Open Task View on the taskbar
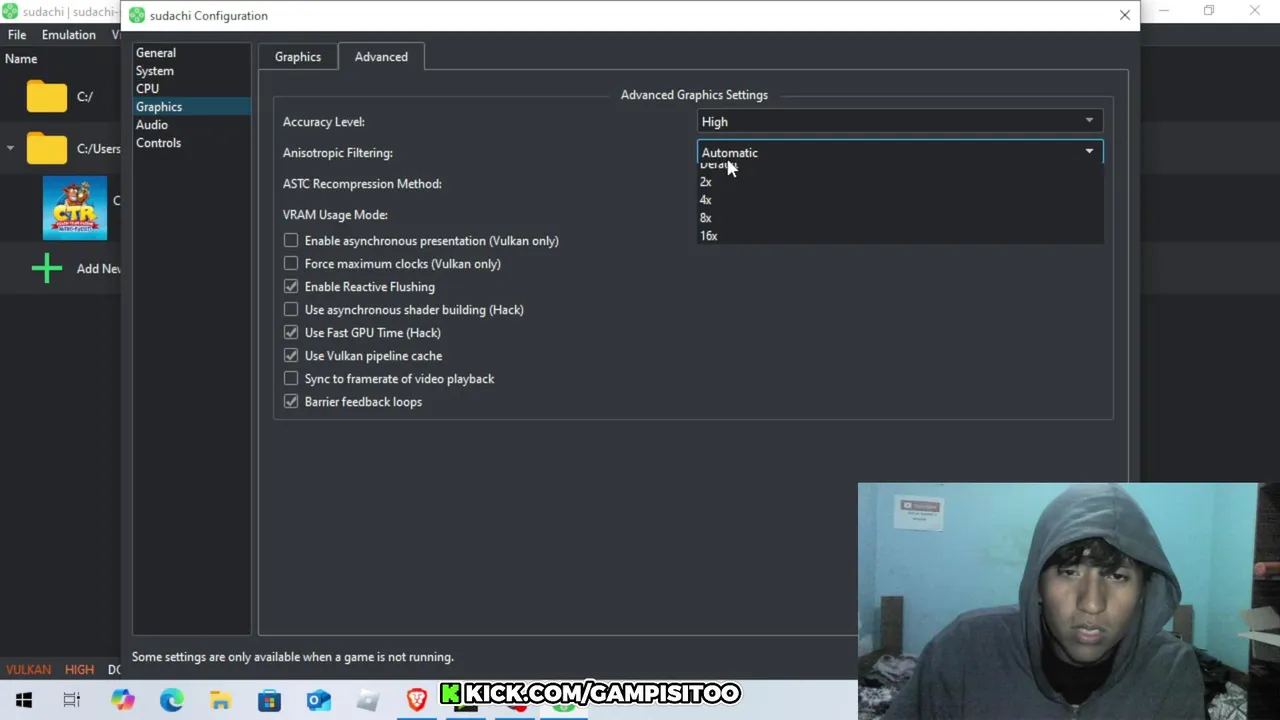 pyautogui.click(x=72, y=700)
